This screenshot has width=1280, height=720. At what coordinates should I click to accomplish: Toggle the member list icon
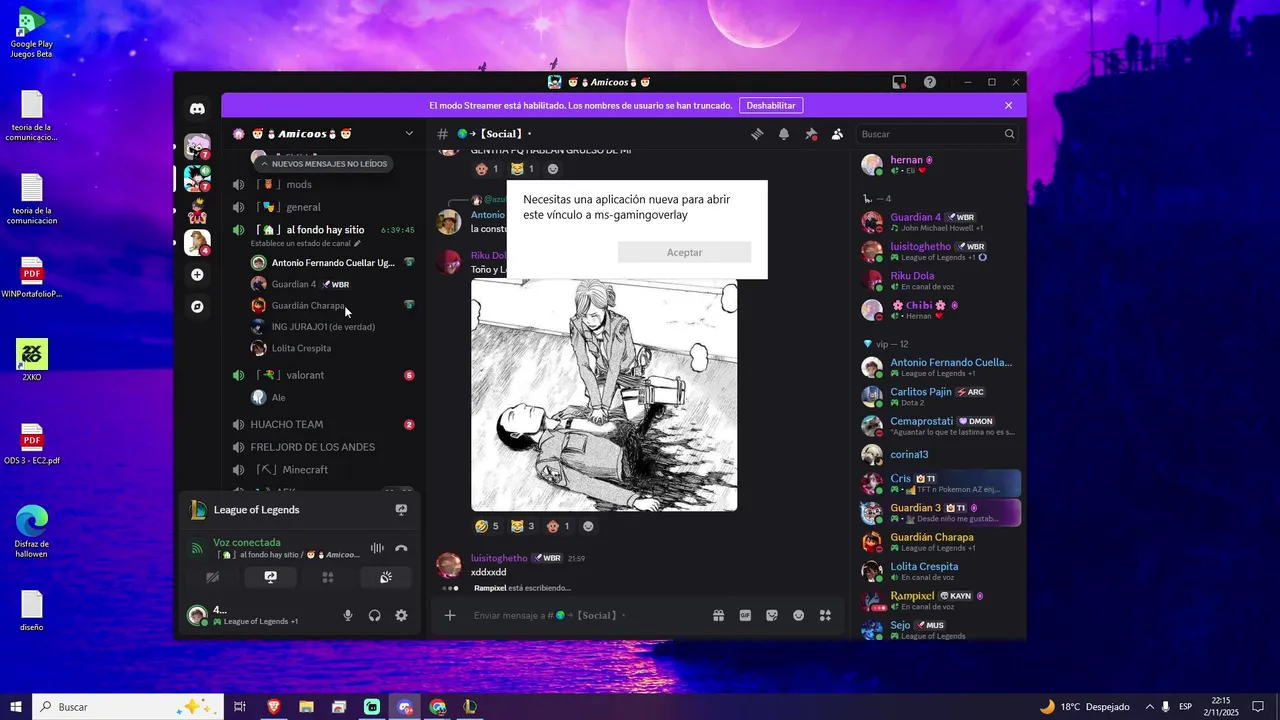click(837, 134)
